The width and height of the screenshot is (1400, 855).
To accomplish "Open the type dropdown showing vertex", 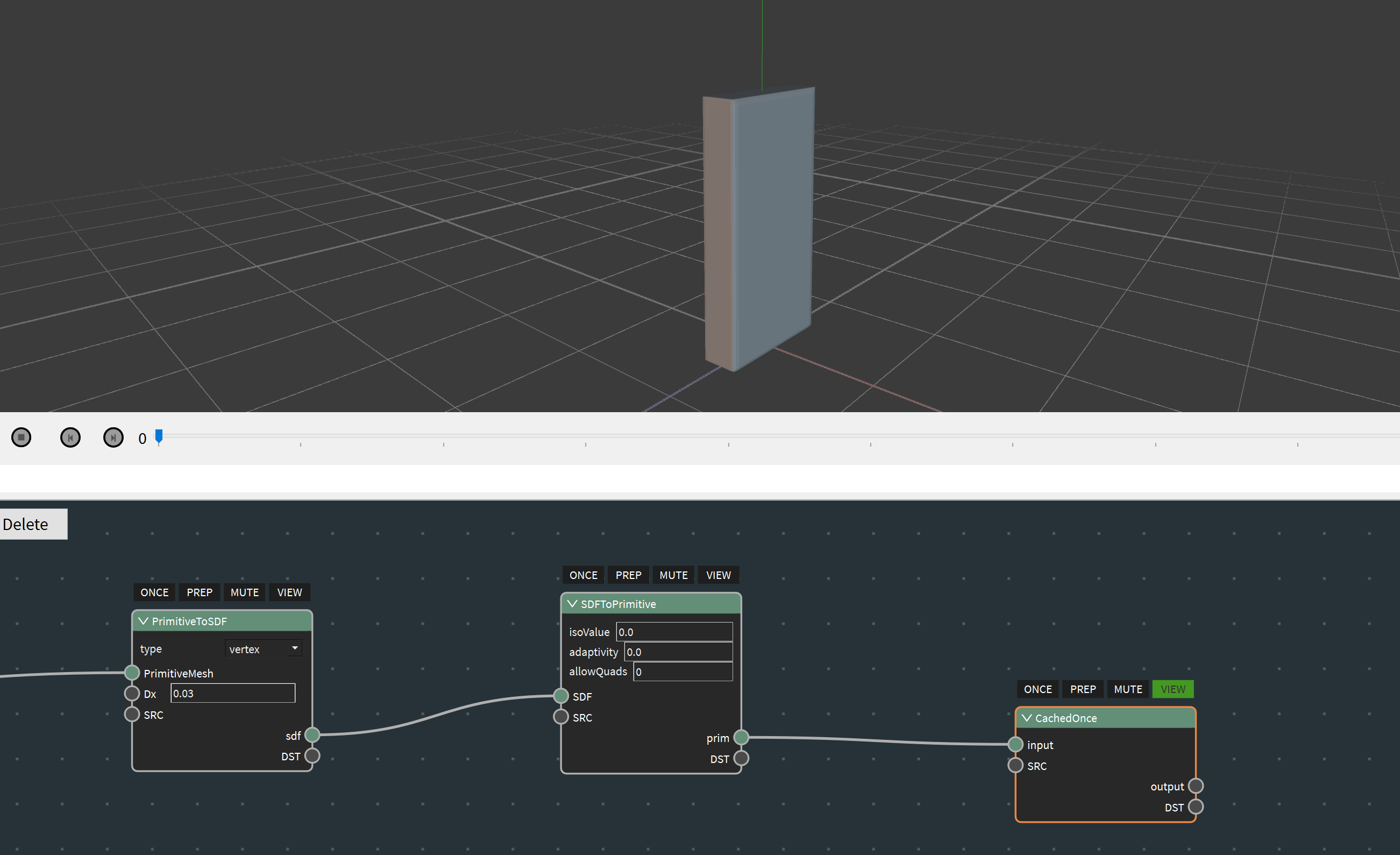I will (x=264, y=648).
